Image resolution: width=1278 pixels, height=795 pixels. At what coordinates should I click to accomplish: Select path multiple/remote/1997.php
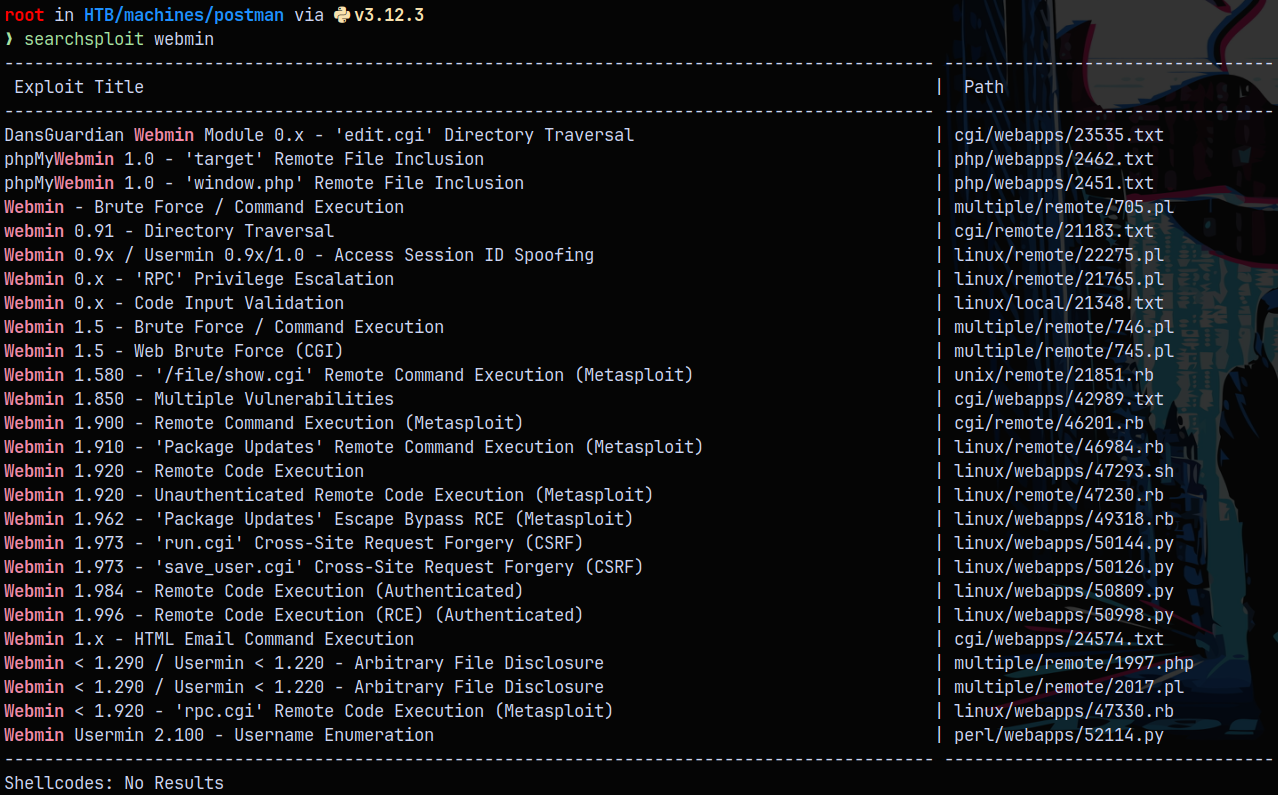pos(1074,663)
